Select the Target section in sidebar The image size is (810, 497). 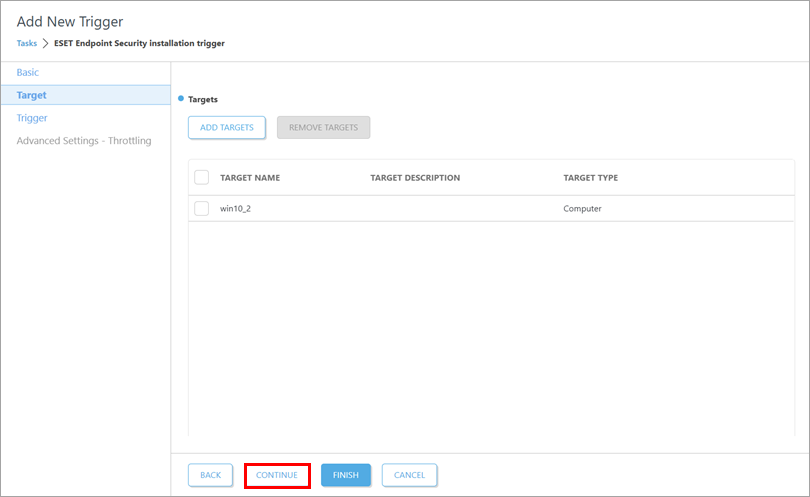(x=32, y=95)
